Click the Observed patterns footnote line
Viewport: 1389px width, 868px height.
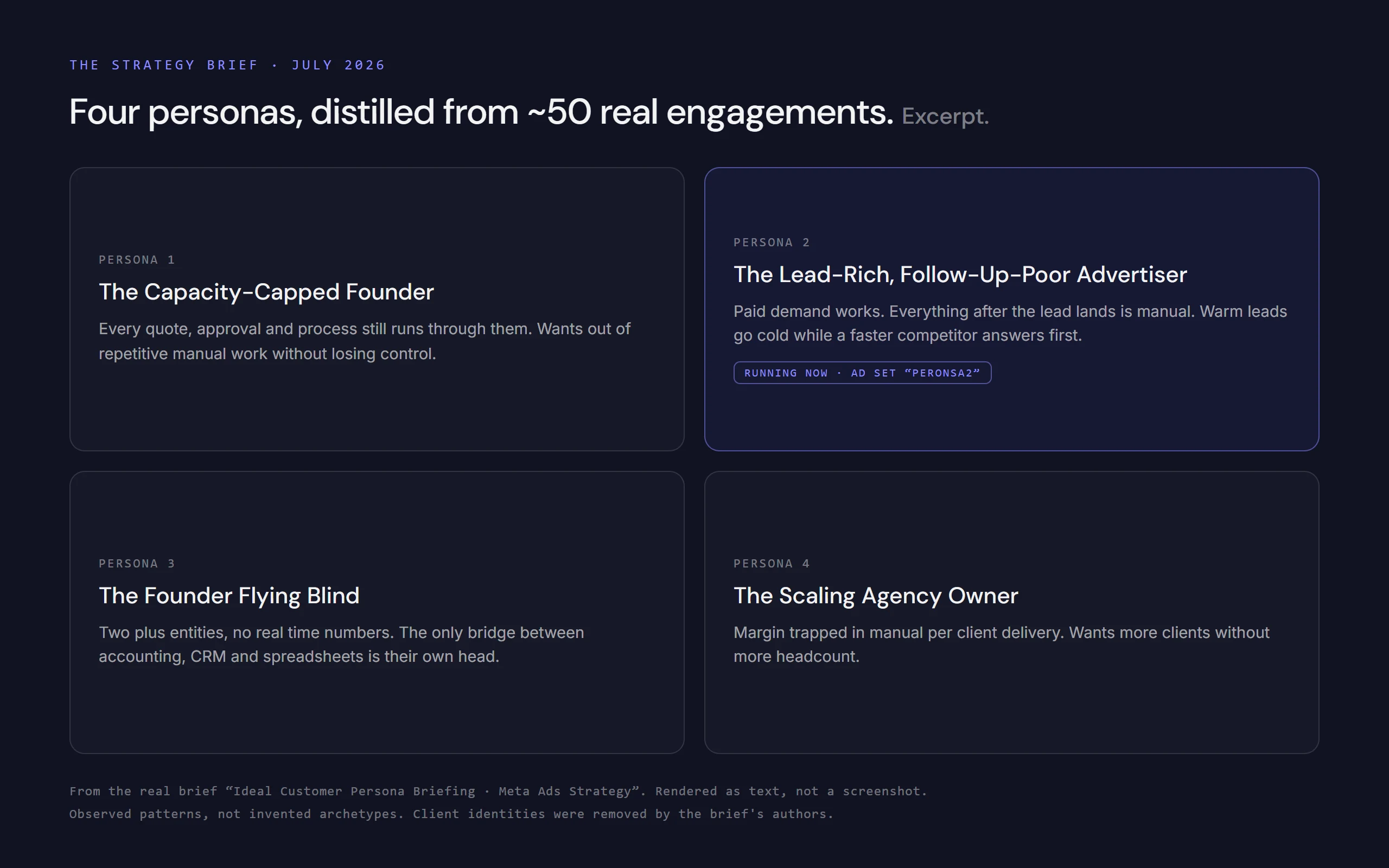pos(451,814)
